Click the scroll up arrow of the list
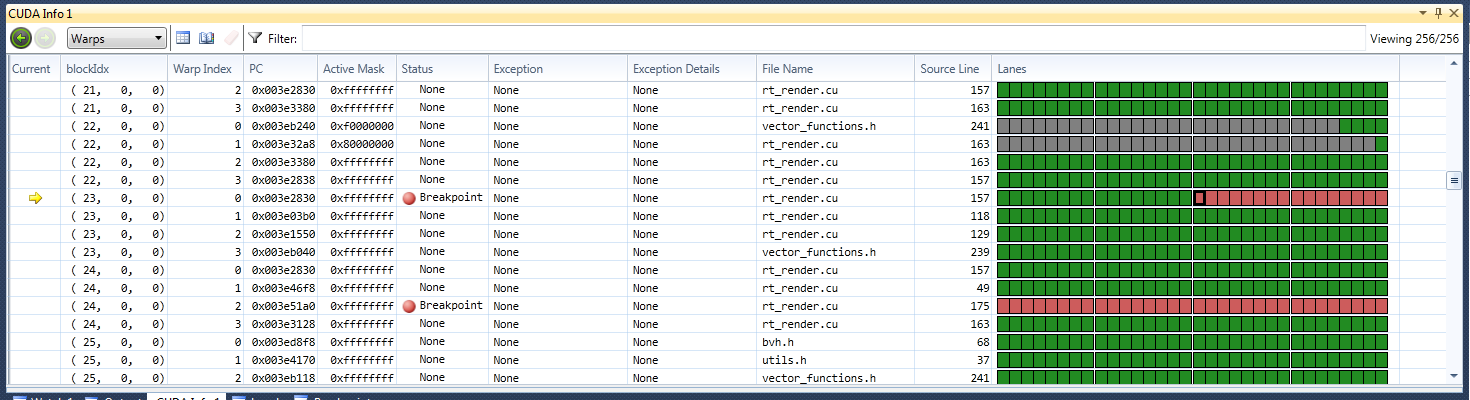This screenshot has width=1470, height=400. coord(1454,63)
